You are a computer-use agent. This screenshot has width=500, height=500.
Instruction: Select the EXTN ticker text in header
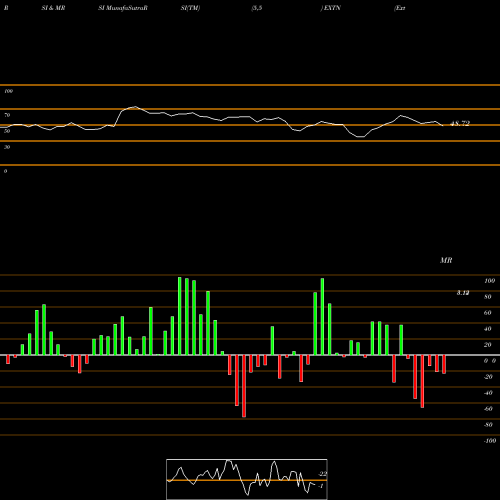point(332,8)
